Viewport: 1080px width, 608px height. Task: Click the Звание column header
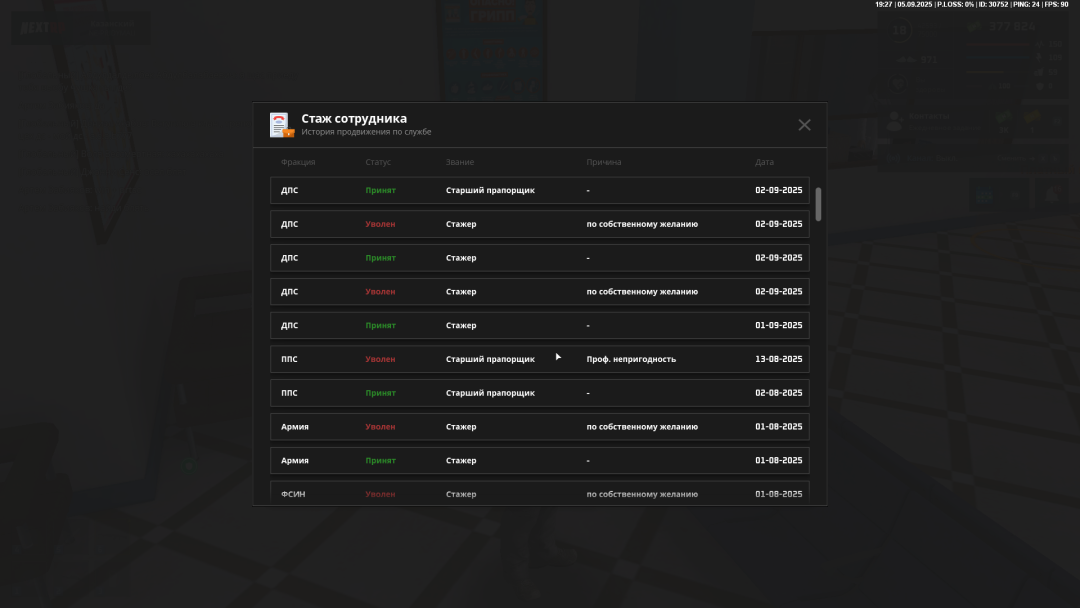(x=460, y=162)
